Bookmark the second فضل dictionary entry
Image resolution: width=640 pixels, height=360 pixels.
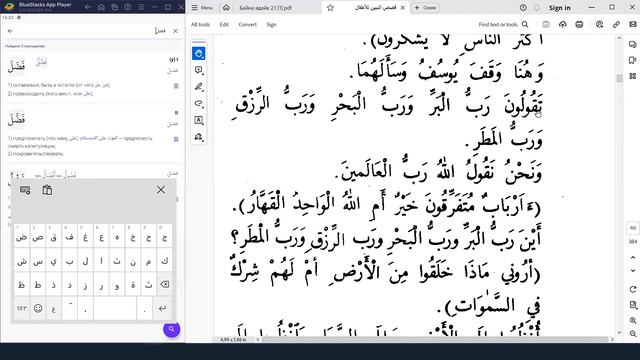176,139
